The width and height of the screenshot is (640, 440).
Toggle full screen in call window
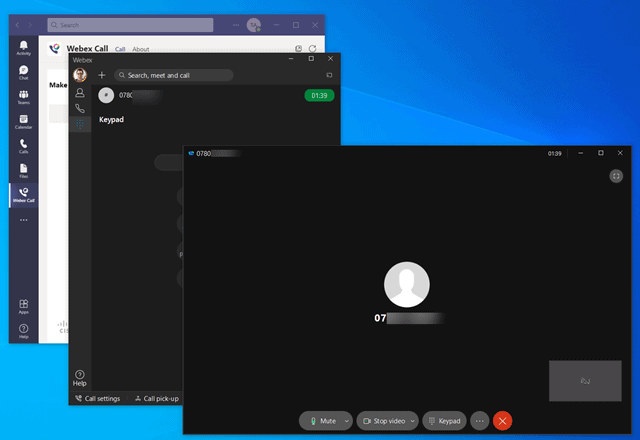pos(616,176)
